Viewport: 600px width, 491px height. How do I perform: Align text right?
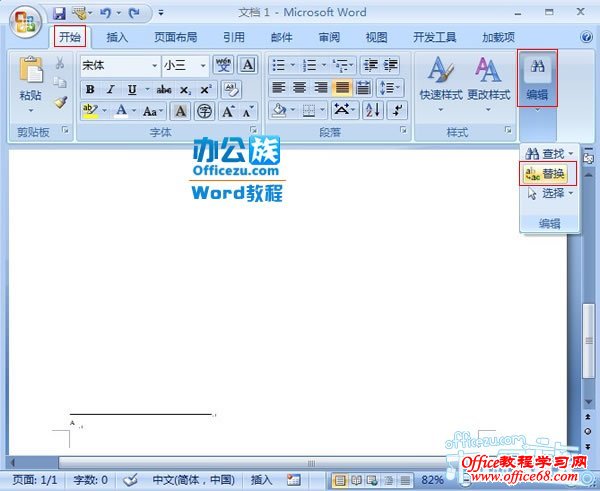[x=321, y=88]
